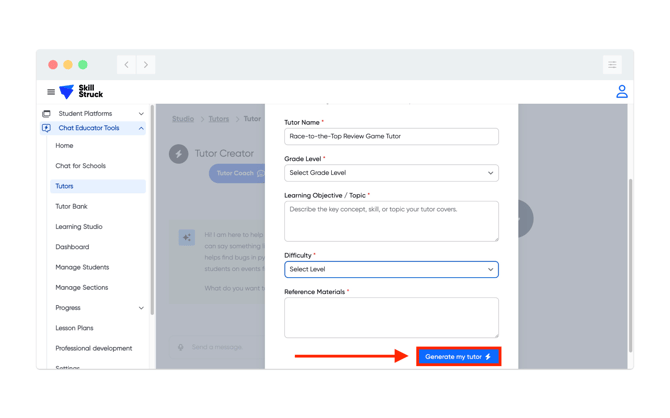
Task: Collapse the Chat Educator Tools section
Action: click(x=141, y=128)
